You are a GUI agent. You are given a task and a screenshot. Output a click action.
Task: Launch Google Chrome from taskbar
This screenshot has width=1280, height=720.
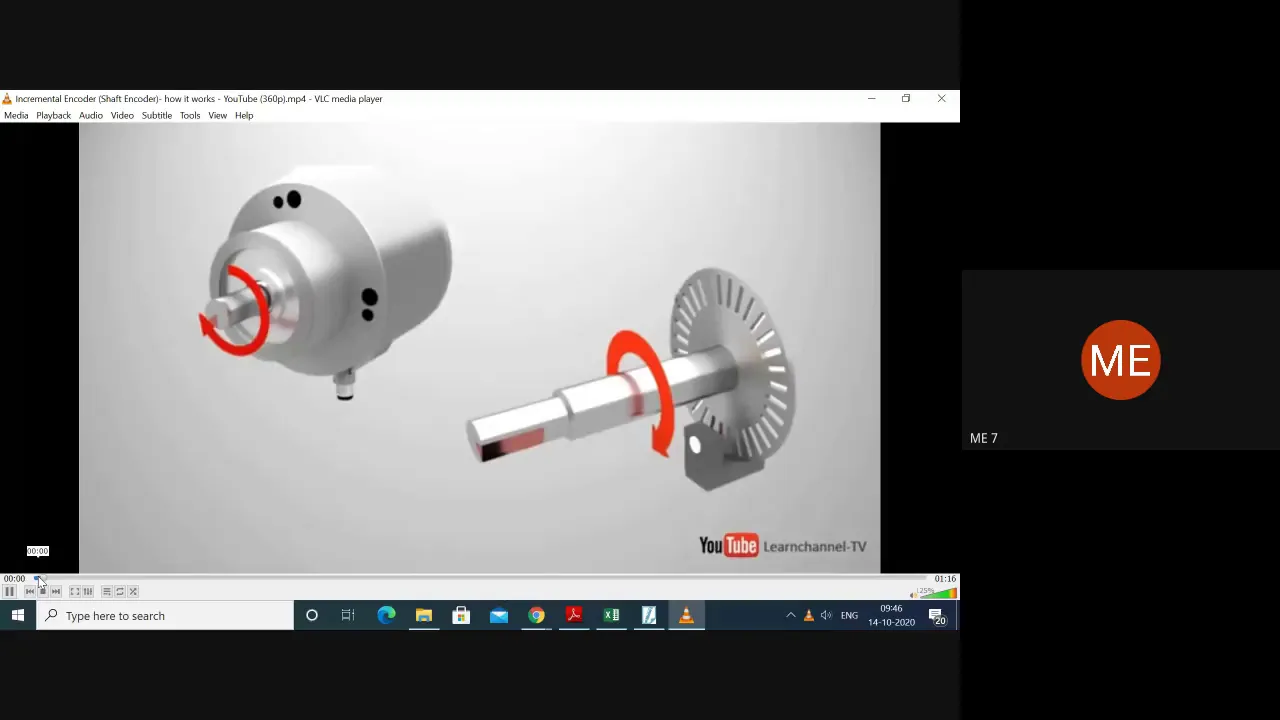point(537,616)
